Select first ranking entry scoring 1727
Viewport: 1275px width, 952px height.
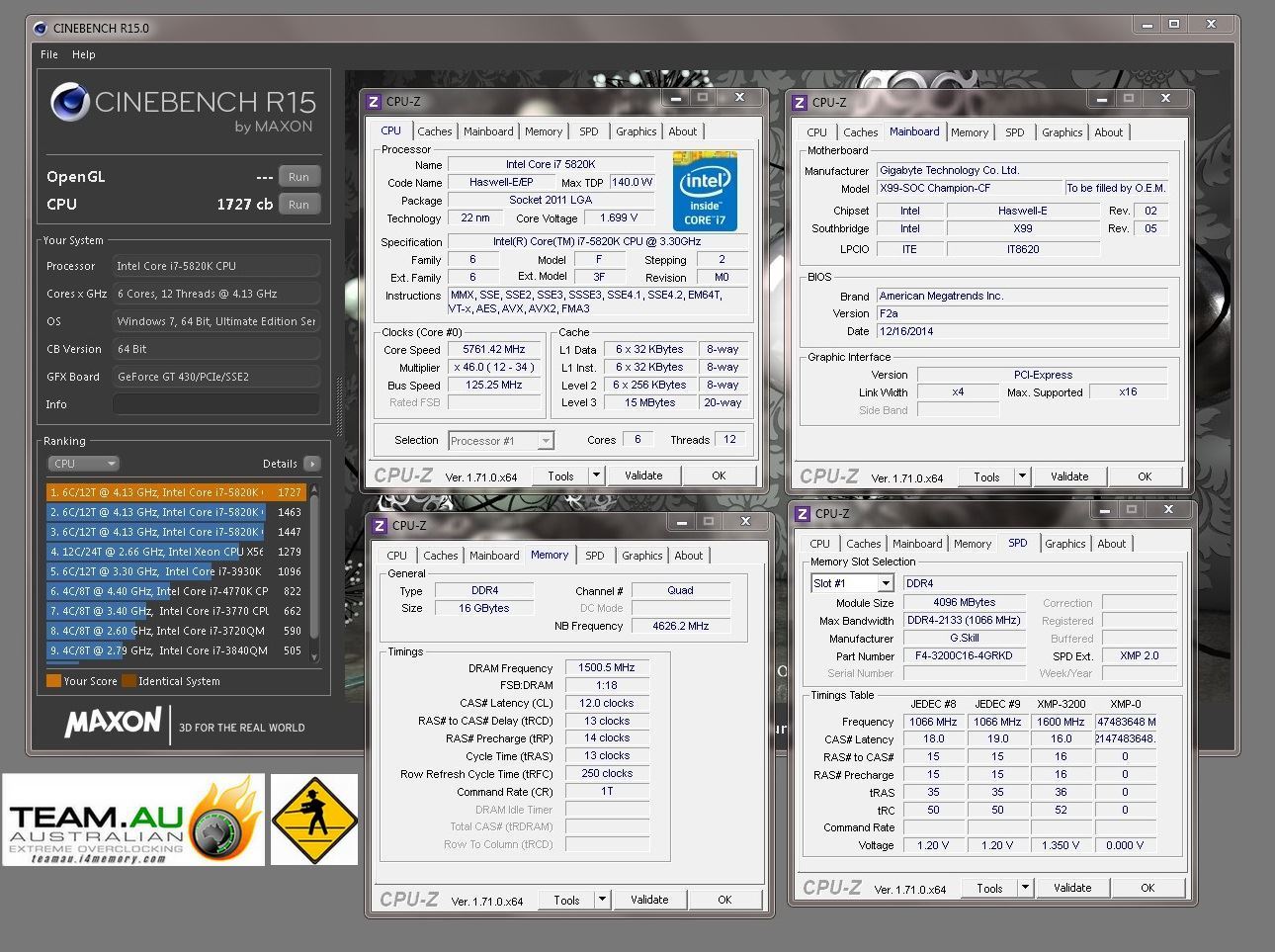click(x=176, y=492)
